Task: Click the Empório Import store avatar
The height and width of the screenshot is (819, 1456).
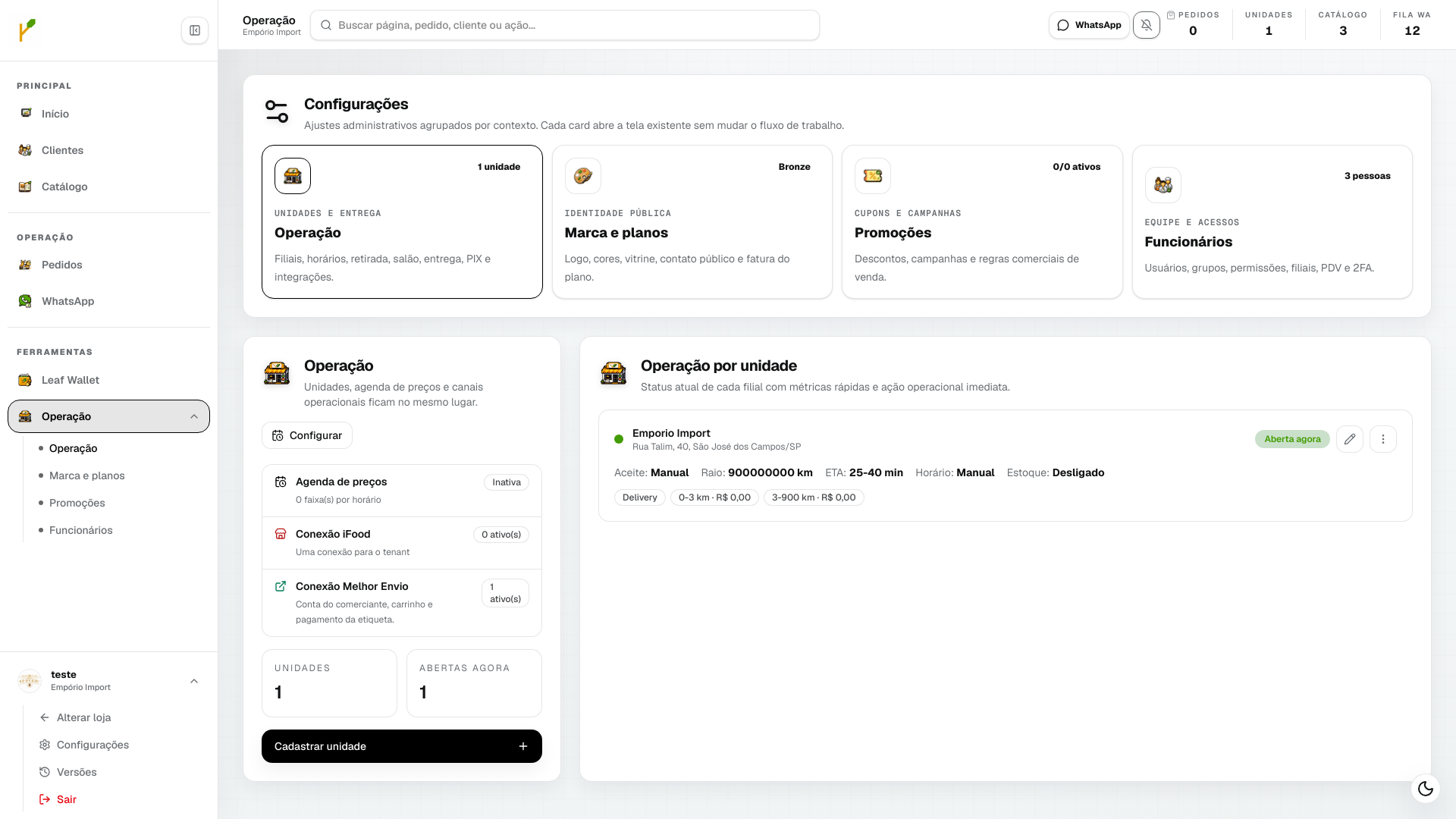Action: point(30,681)
